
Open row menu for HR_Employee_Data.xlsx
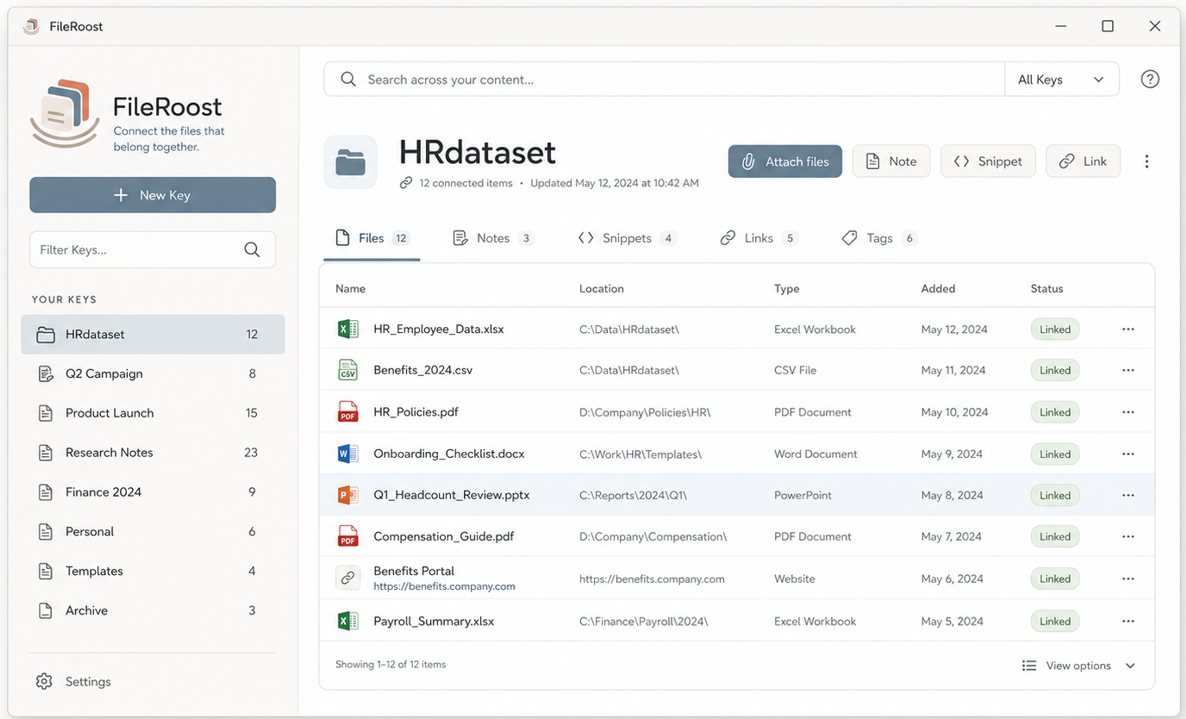1128,329
